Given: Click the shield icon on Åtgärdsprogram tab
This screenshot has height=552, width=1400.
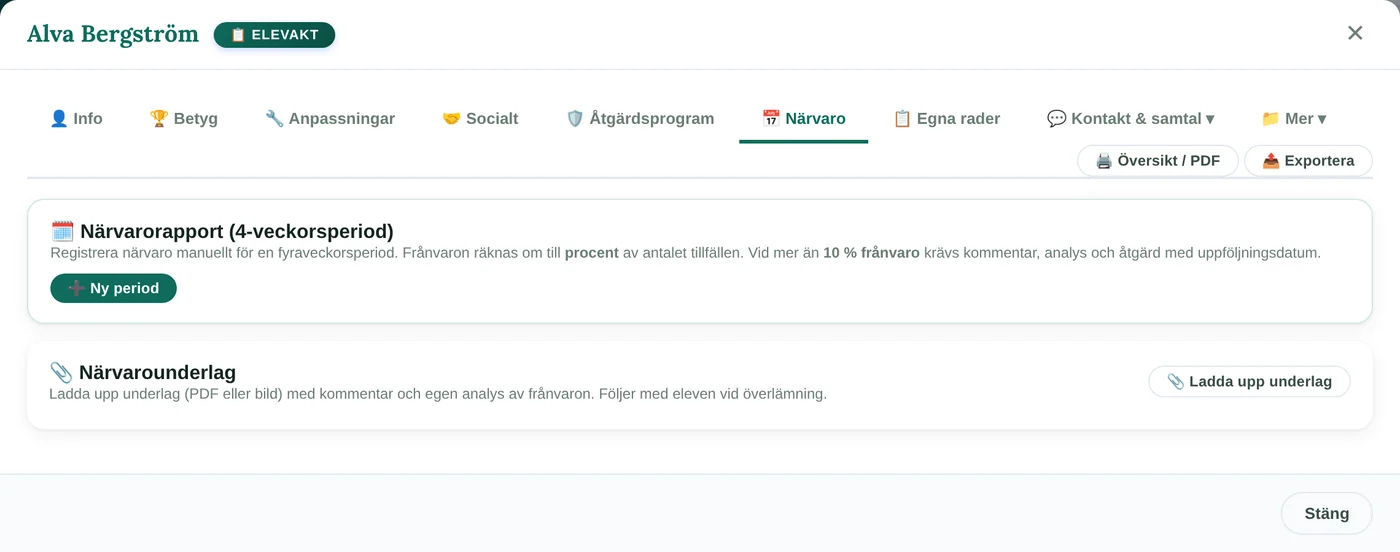Looking at the screenshot, I should tap(575, 118).
